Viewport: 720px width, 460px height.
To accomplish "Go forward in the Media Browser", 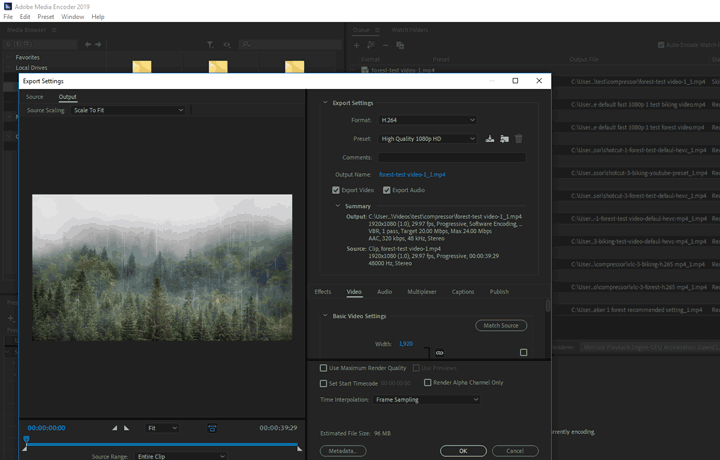I will pyautogui.click(x=98, y=45).
